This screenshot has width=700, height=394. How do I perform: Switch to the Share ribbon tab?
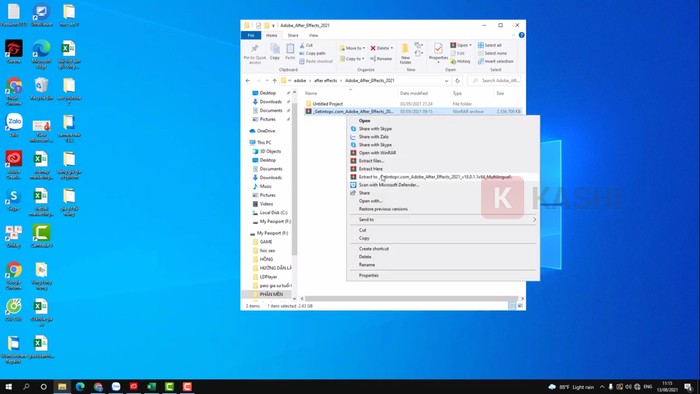pos(293,35)
